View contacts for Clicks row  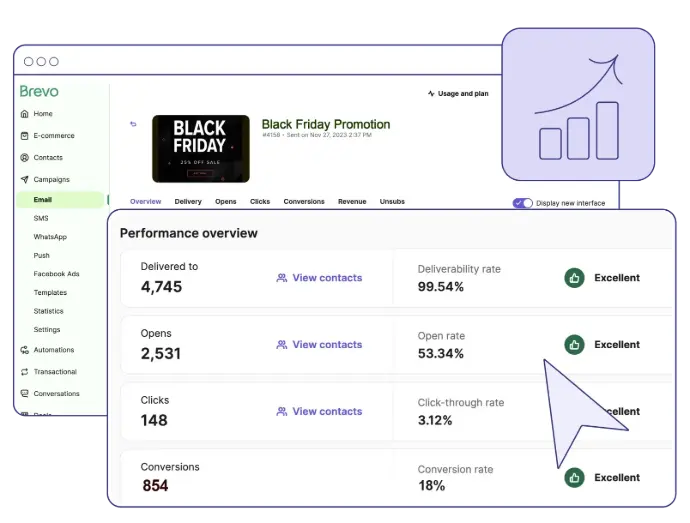319,412
